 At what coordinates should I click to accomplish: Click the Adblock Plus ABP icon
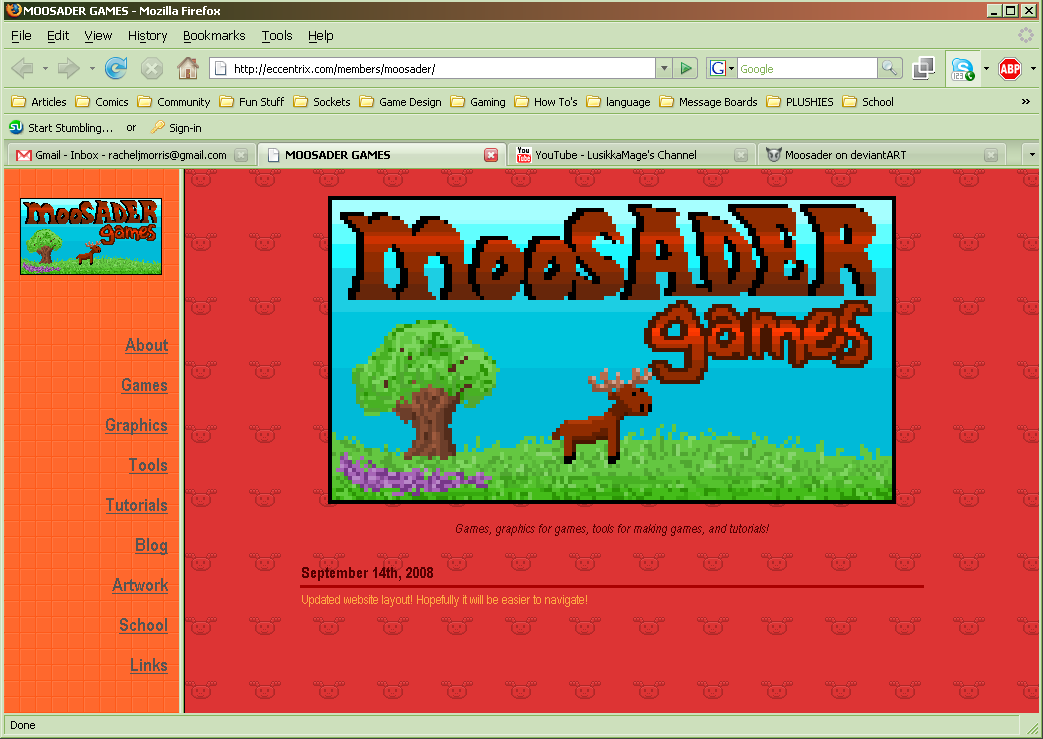tap(1009, 68)
